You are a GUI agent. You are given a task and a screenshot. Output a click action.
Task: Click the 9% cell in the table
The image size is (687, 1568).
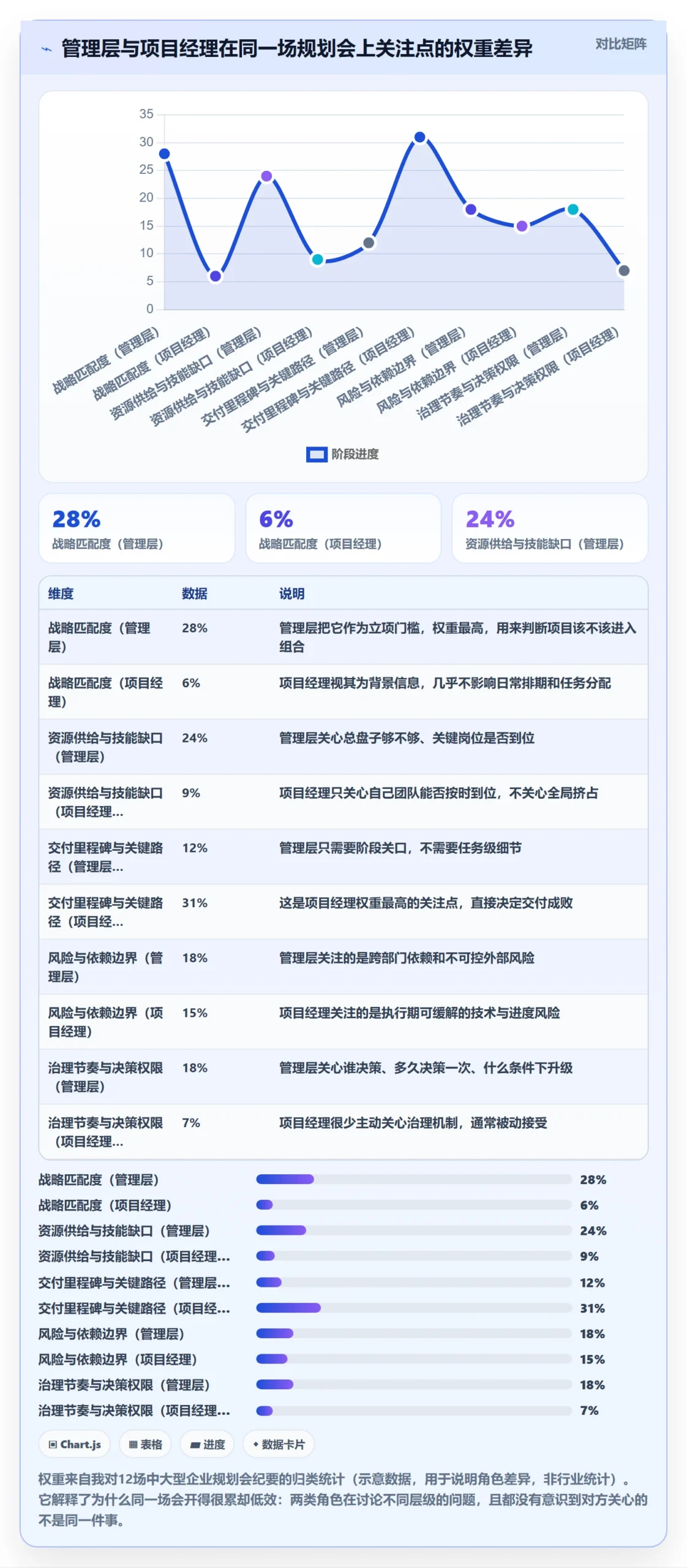(191, 793)
